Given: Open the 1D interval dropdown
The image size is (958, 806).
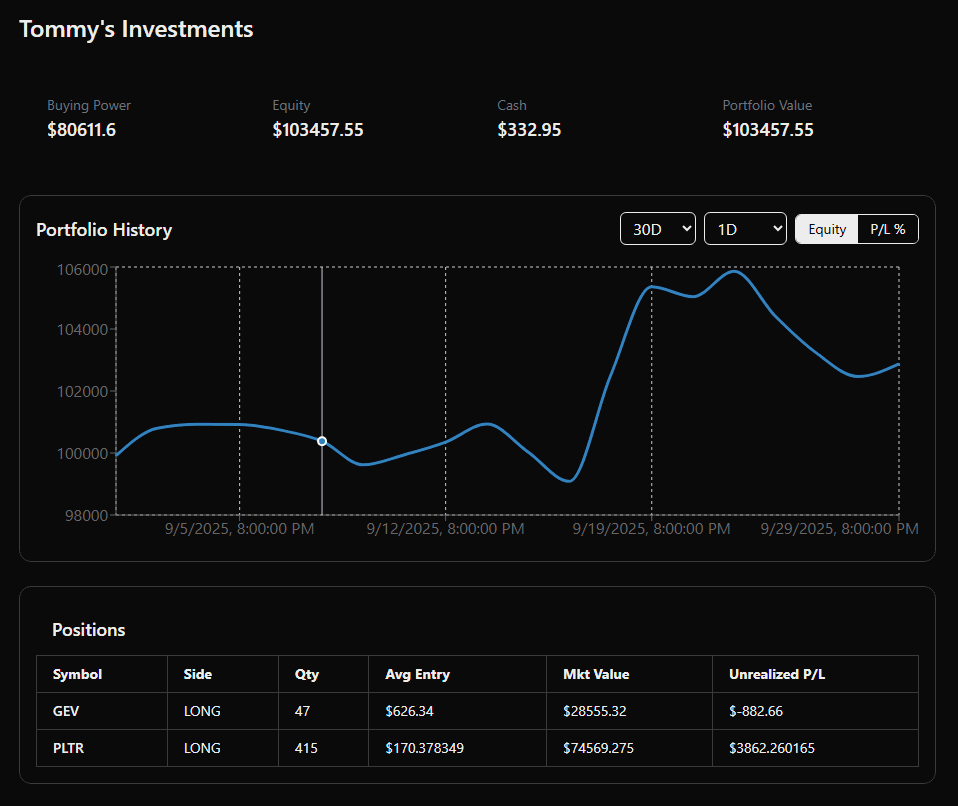Looking at the screenshot, I should (744, 228).
